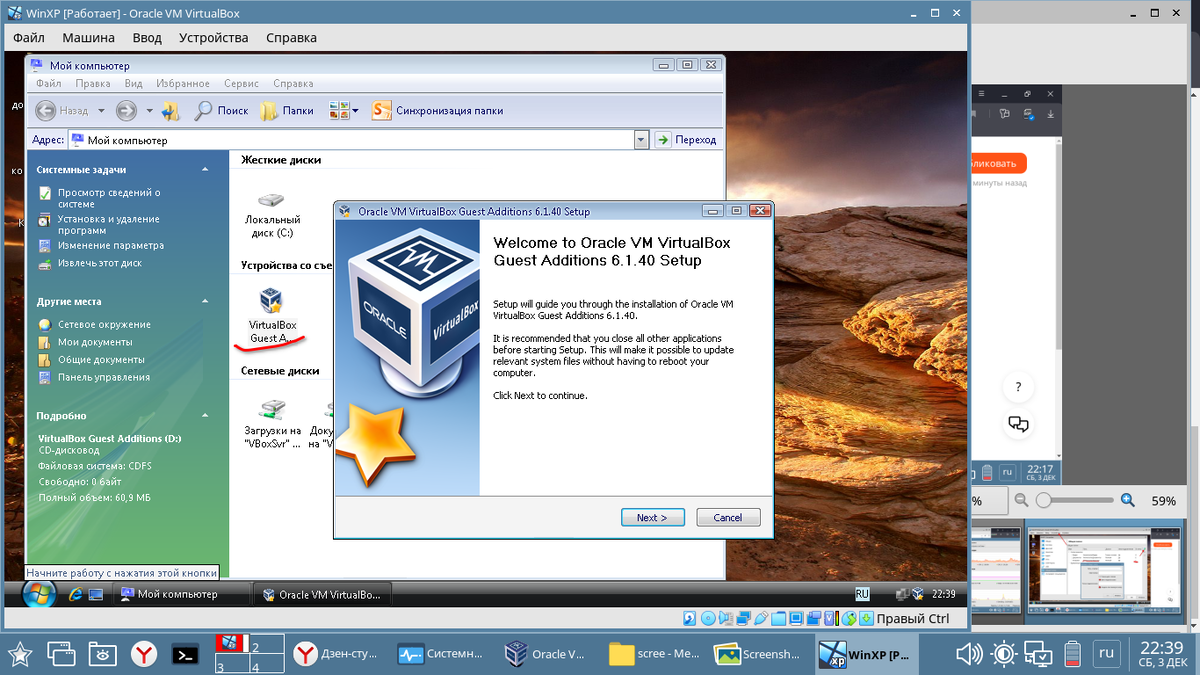
Task: Click zoom in magnifier in image viewer
Action: 1127,500
